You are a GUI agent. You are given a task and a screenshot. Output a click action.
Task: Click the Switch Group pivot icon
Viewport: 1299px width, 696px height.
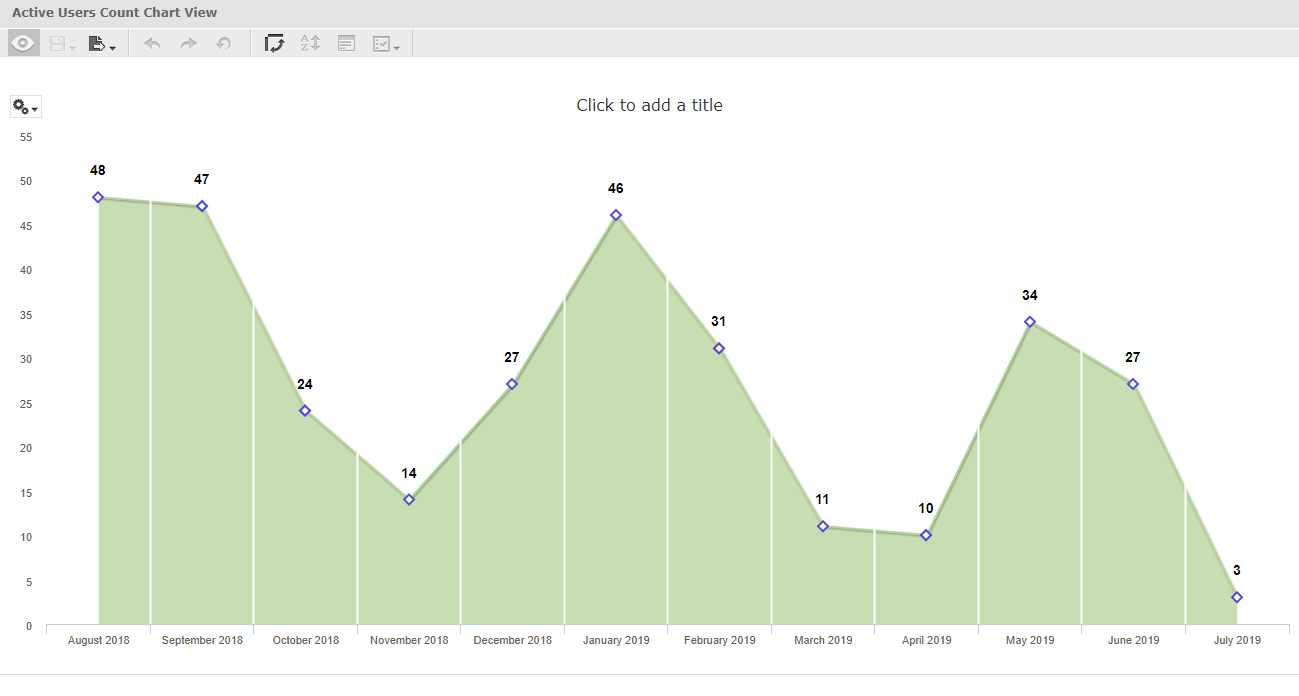coord(274,43)
